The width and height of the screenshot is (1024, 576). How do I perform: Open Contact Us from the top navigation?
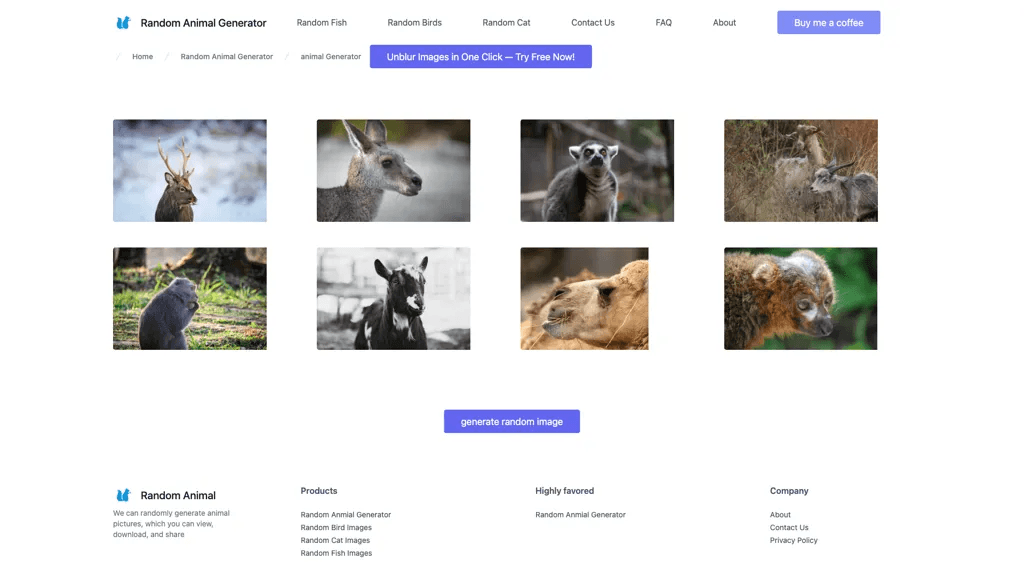(x=593, y=22)
